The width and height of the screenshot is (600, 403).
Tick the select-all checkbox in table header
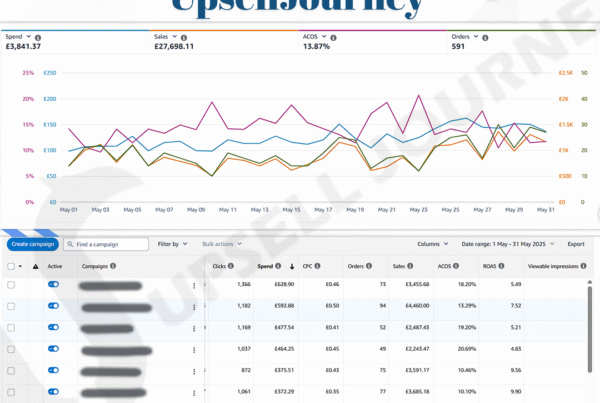tap(11, 266)
